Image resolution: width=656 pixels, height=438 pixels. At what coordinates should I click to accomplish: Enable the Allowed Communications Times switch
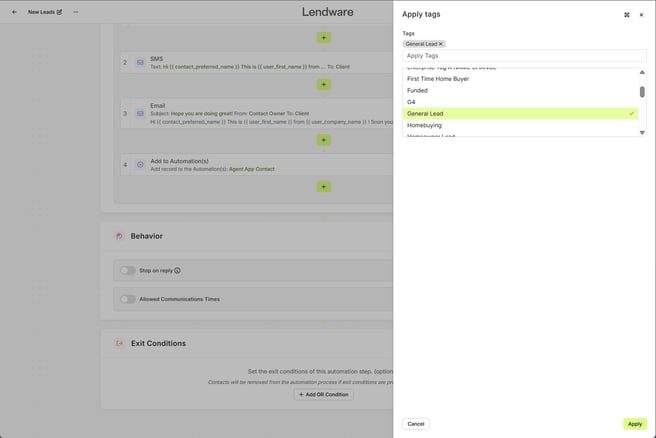[128, 299]
